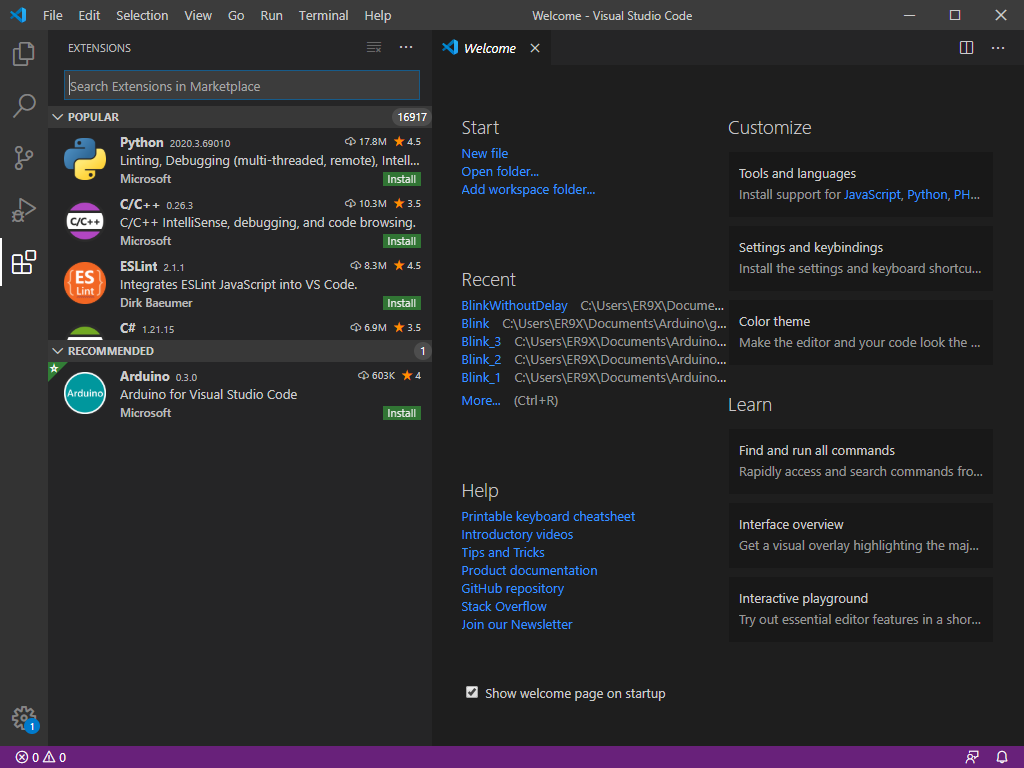Open the Interactive playground card

(x=861, y=609)
